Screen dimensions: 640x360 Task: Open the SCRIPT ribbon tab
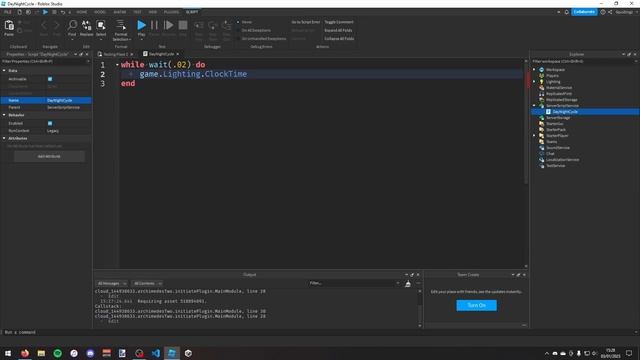192,12
